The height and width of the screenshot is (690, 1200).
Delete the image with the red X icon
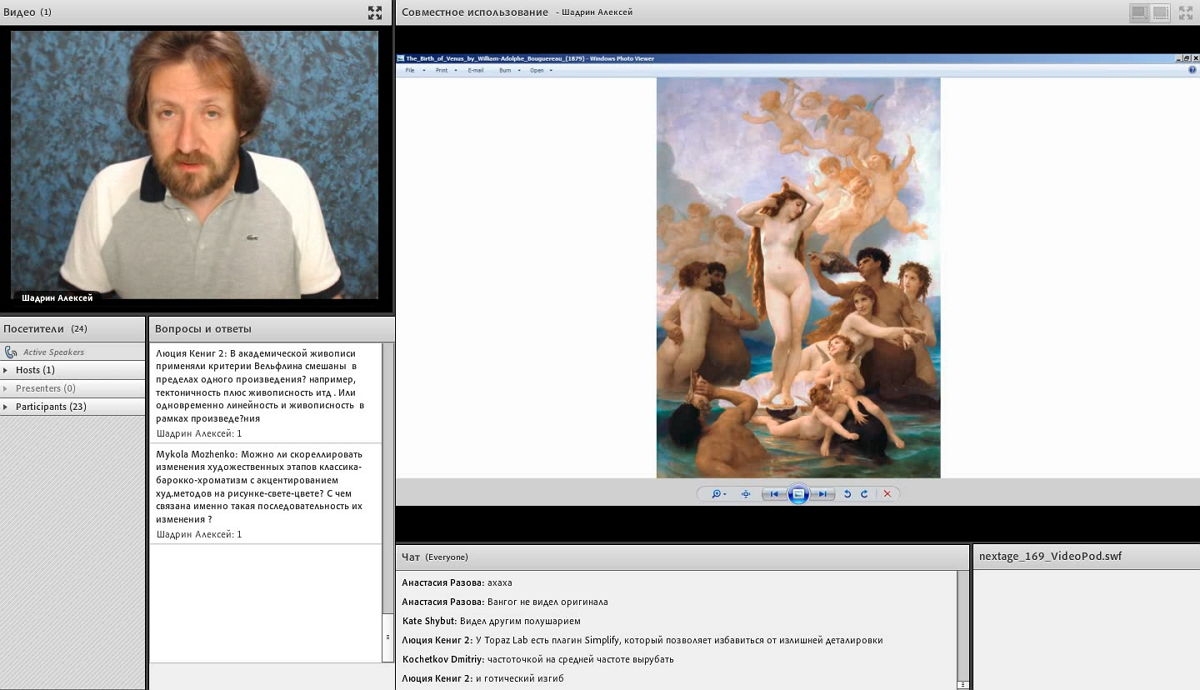pos(887,494)
